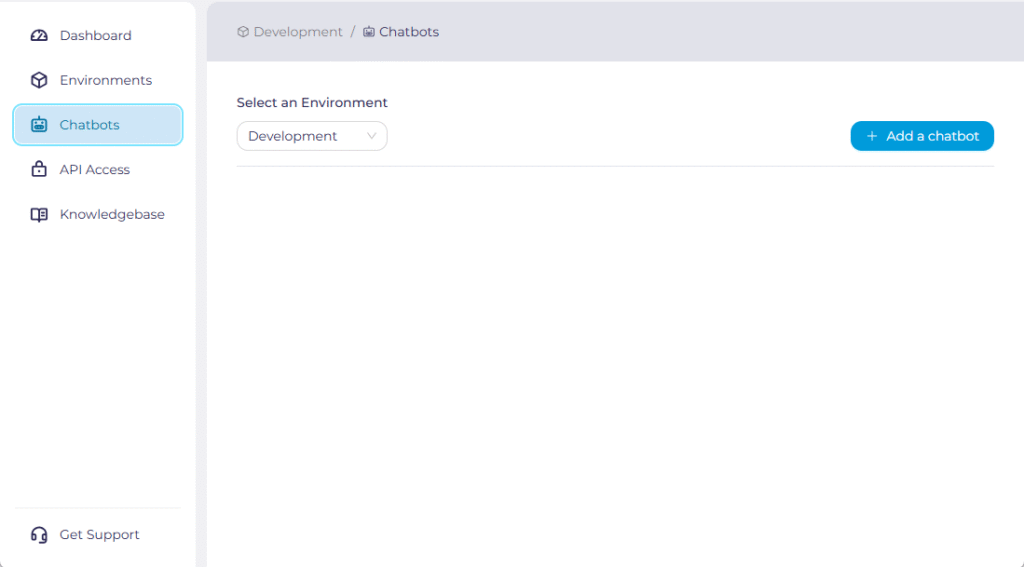Click the Knowledgebase open book icon
This screenshot has width=1024, height=567.
[x=39, y=215]
